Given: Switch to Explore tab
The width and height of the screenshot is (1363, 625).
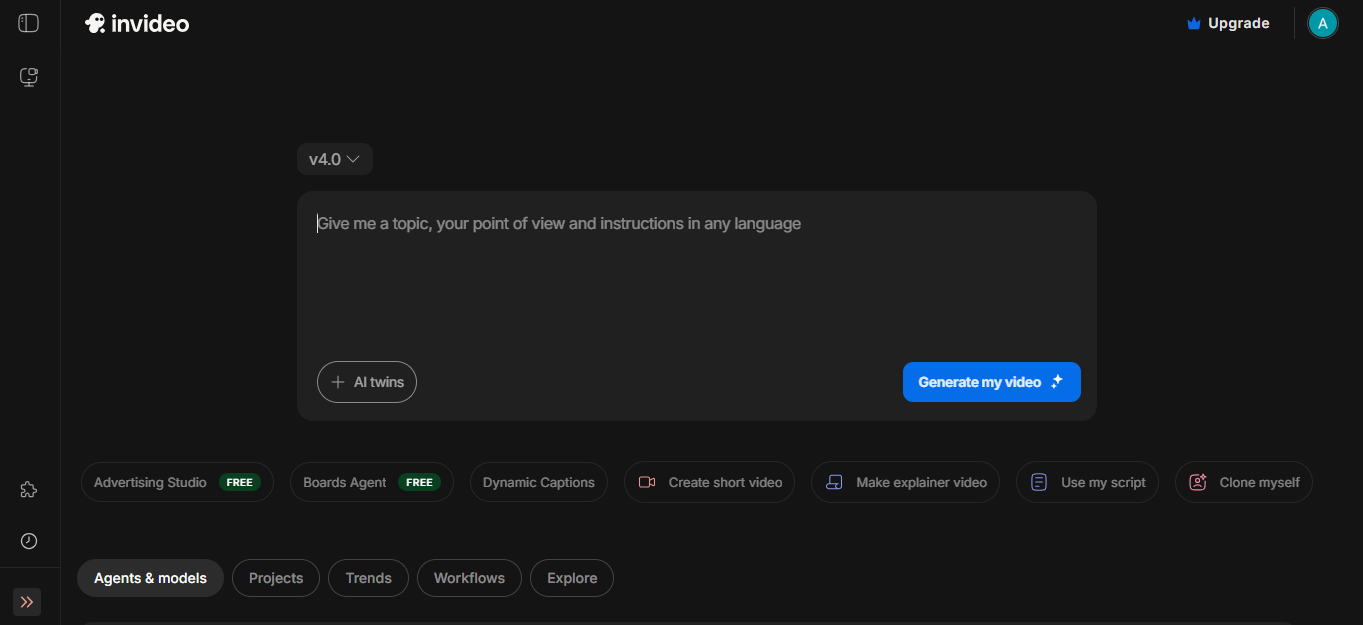Looking at the screenshot, I should (x=572, y=578).
